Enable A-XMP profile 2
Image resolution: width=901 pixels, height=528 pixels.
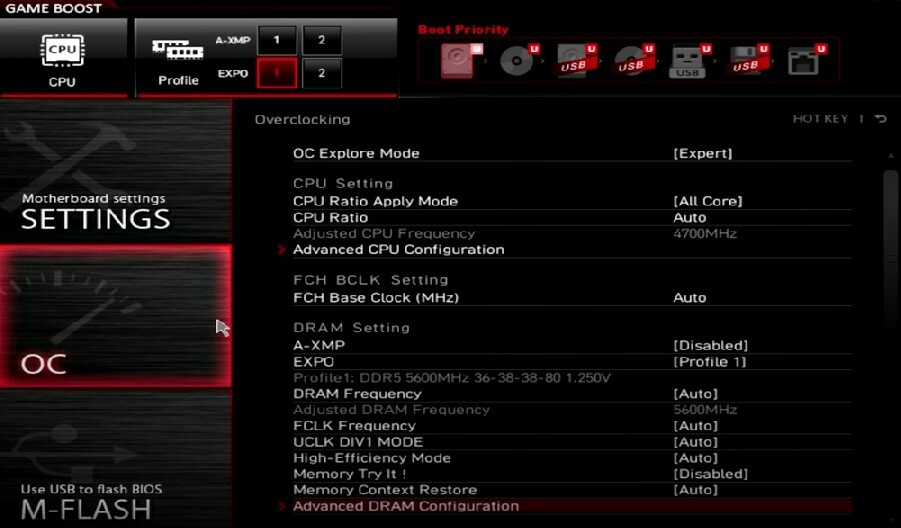(x=322, y=41)
